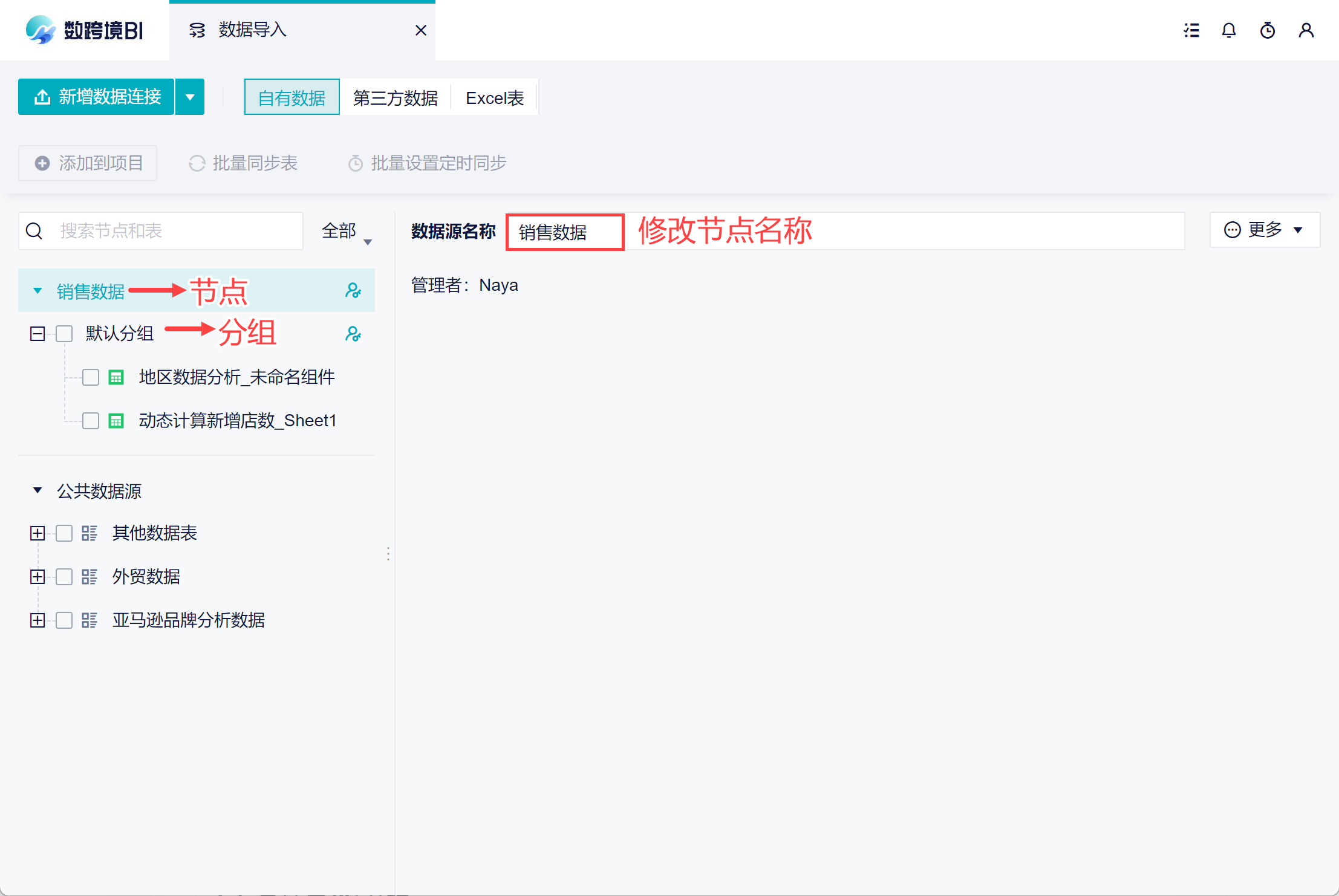The height and width of the screenshot is (896, 1339).
Task: Collapse the 默认分组 group
Action: 37,334
